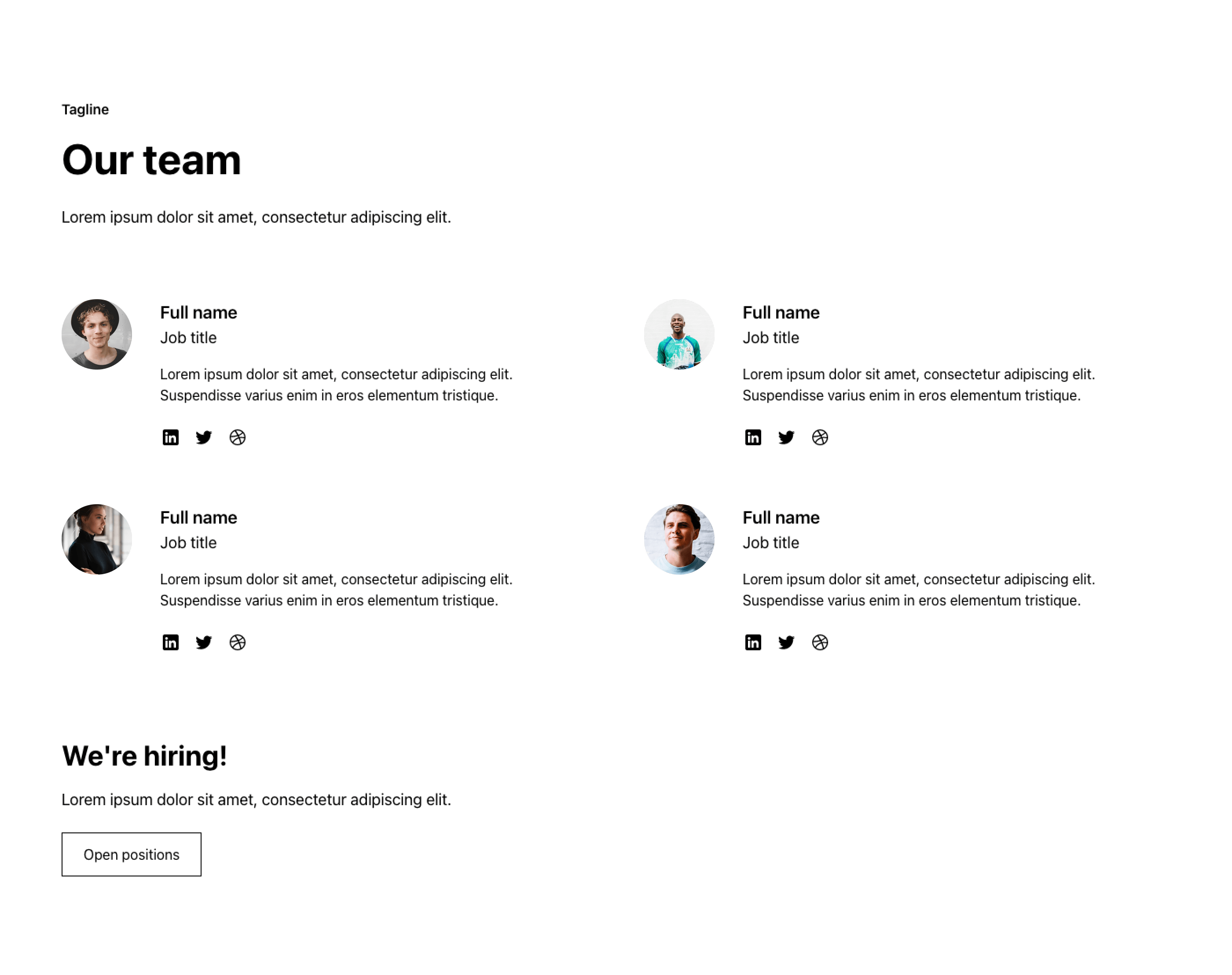Click the Open positions button
The width and height of the screenshot is (1232, 975).
click(131, 854)
